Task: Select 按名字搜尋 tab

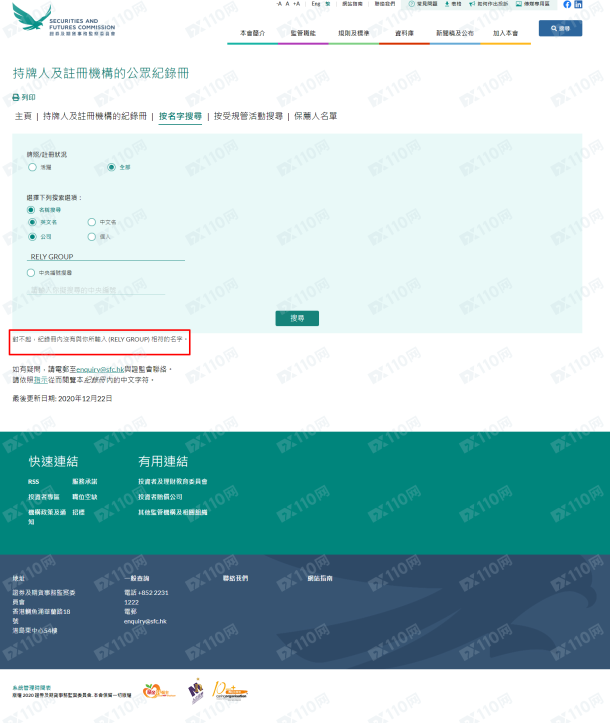Action: [x=180, y=116]
